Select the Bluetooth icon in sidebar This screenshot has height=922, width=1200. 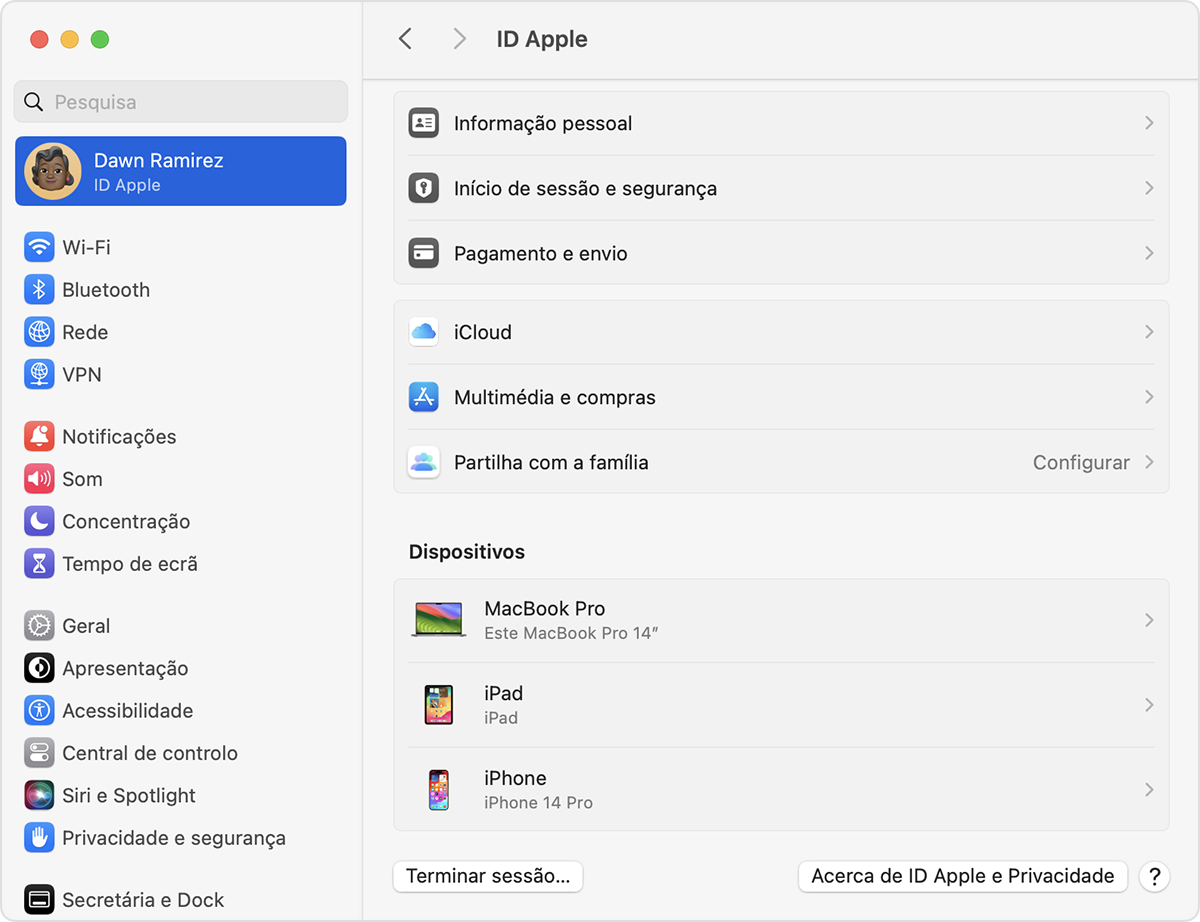[39, 290]
